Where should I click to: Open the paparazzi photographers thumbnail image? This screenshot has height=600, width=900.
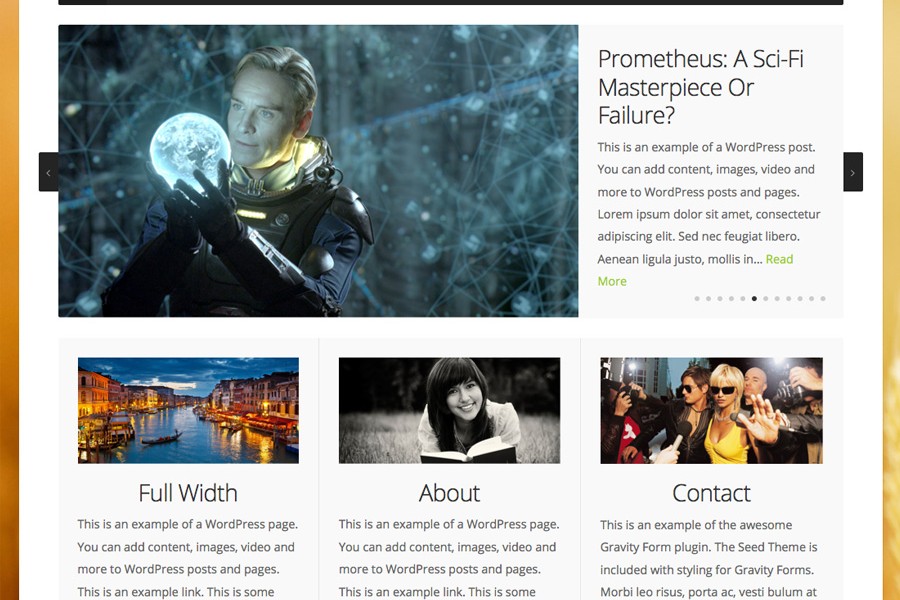pos(711,411)
